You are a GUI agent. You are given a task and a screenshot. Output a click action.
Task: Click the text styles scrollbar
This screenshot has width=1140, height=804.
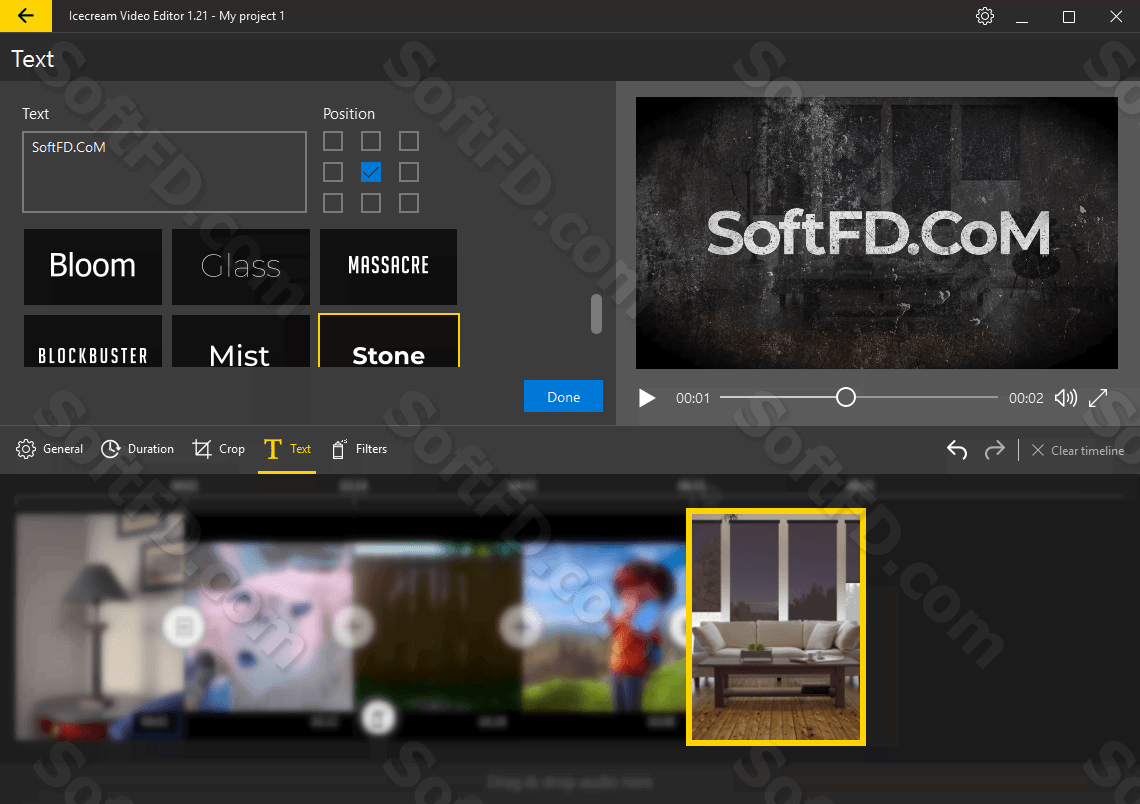(x=596, y=314)
